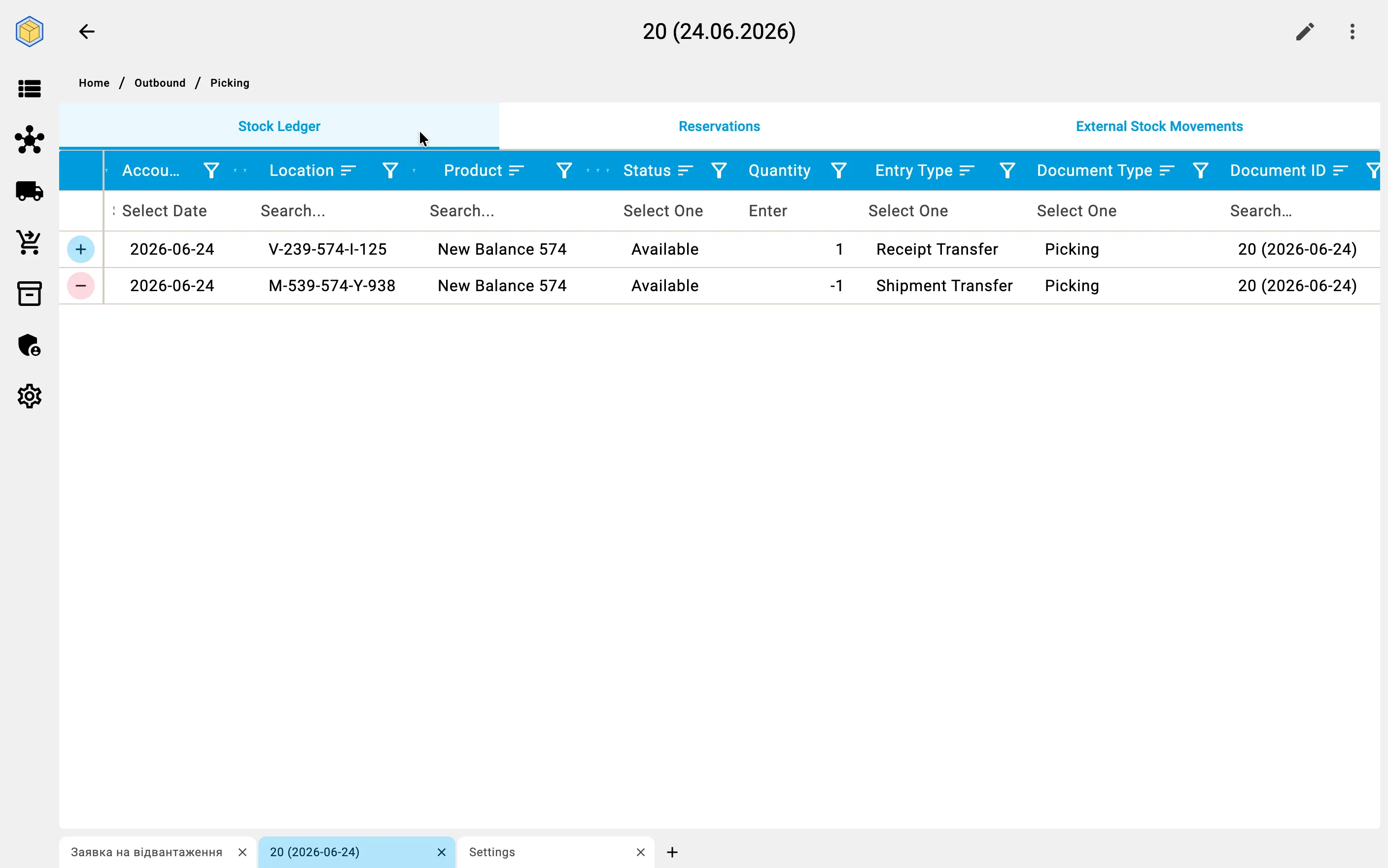Go to Outbound in breadcrumb
The height and width of the screenshot is (868, 1388).
(x=160, y=83)
